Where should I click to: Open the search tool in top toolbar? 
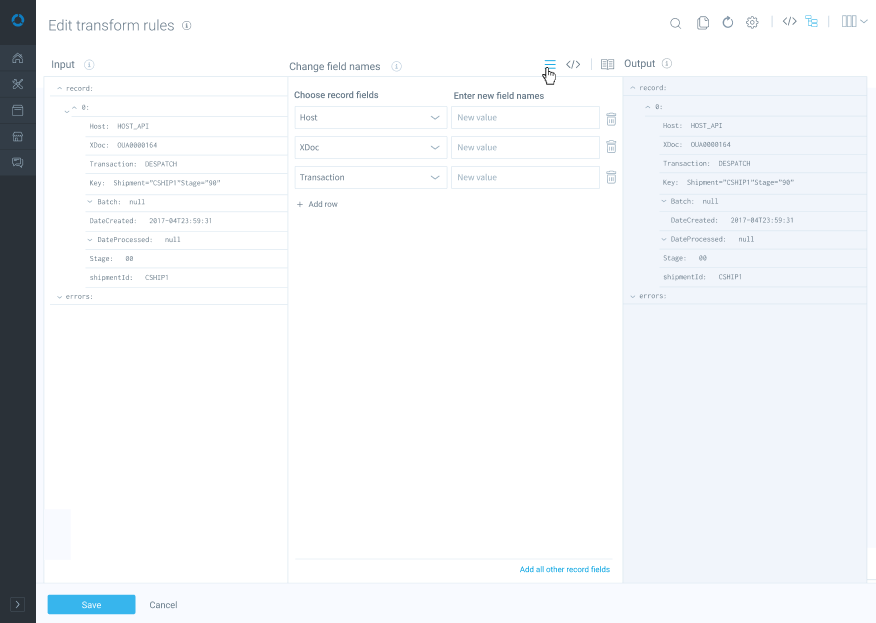coord(676,23)
